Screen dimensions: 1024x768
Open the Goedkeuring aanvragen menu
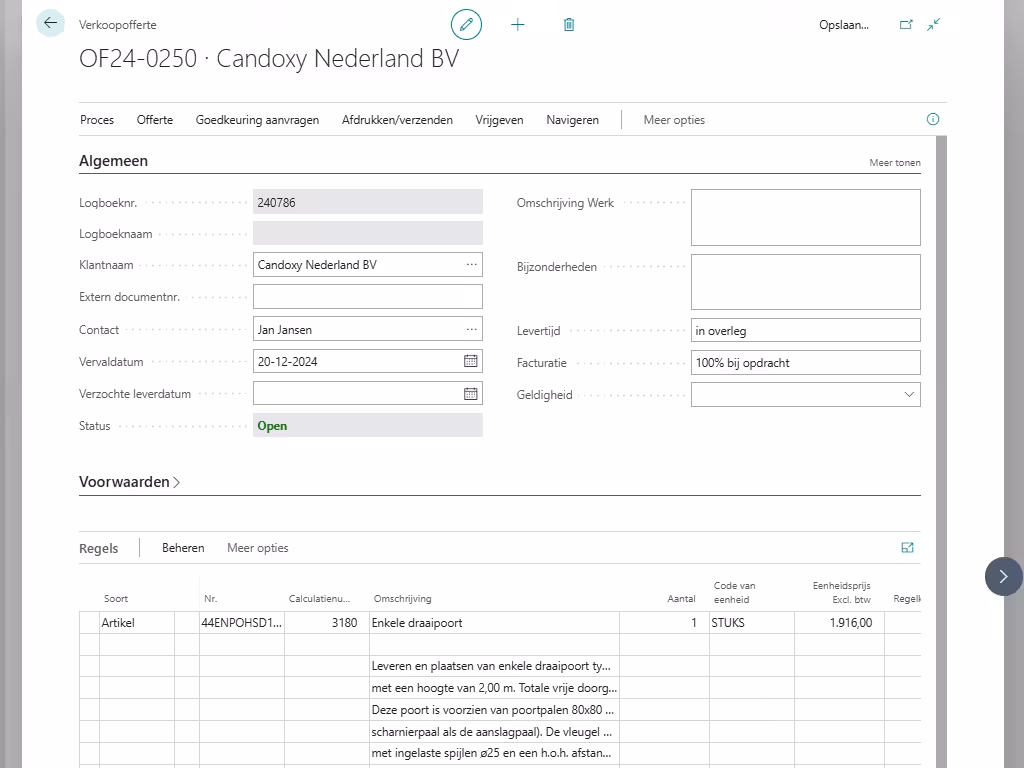point(257,120)
